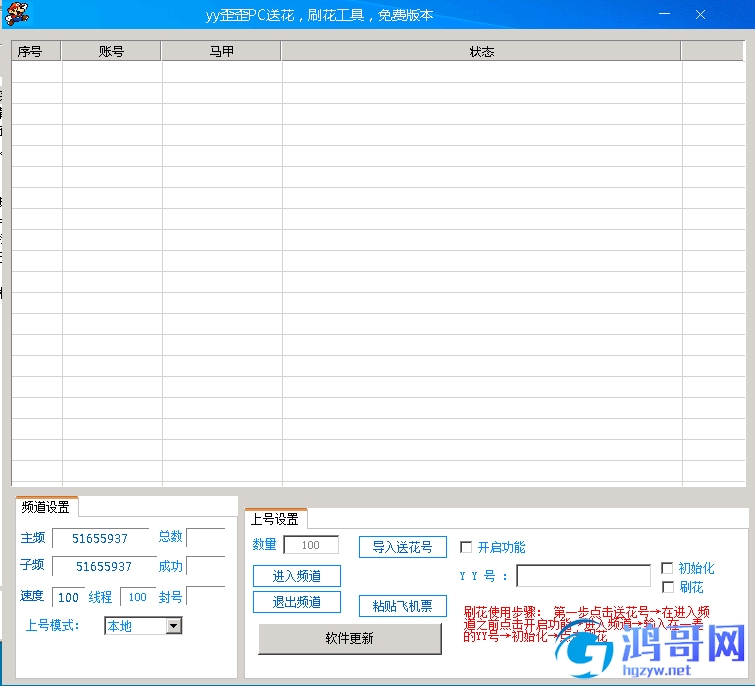Close the yy歪歪PC送花 window
The width and height of the screenshot is (755, 686).
701,14
